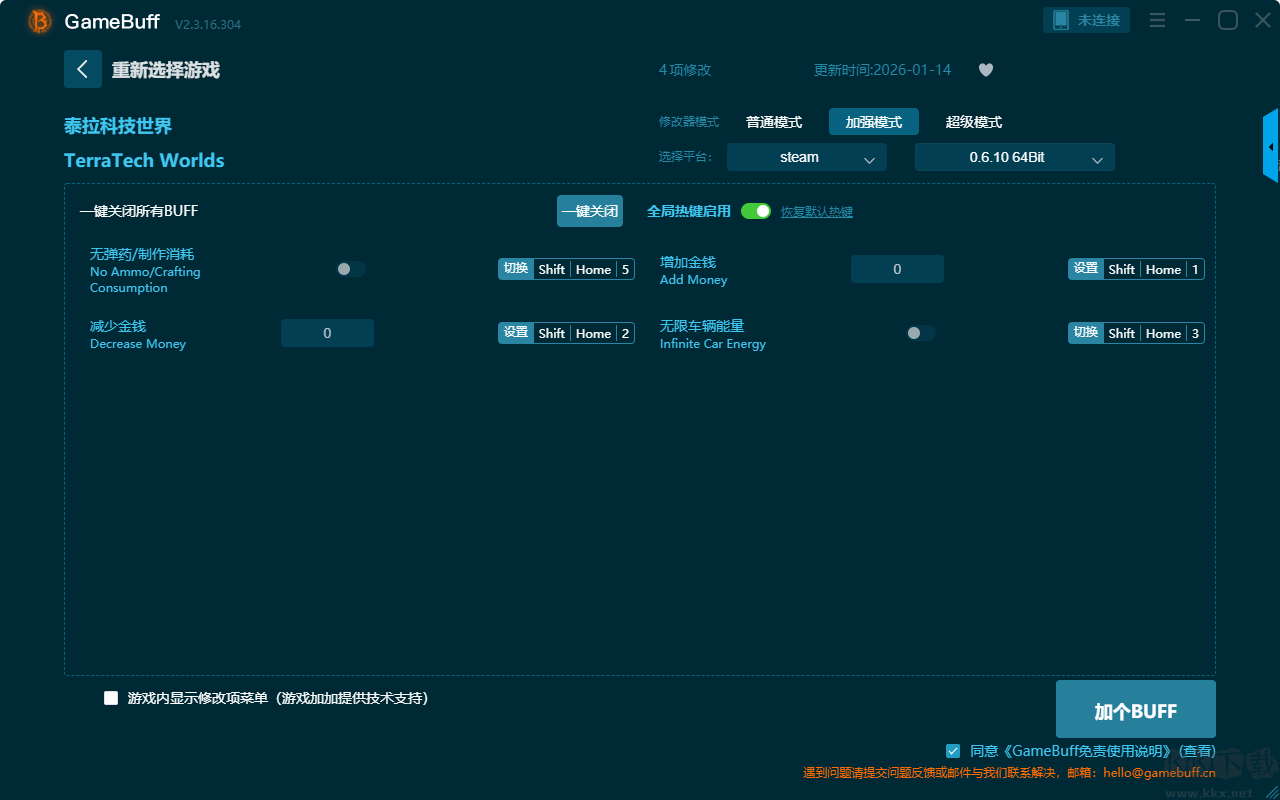Viewport: 1280px width, 800px height.
Task: Open the 0.6.10 64Bit version dropdown
Action: coord(1014,157)
